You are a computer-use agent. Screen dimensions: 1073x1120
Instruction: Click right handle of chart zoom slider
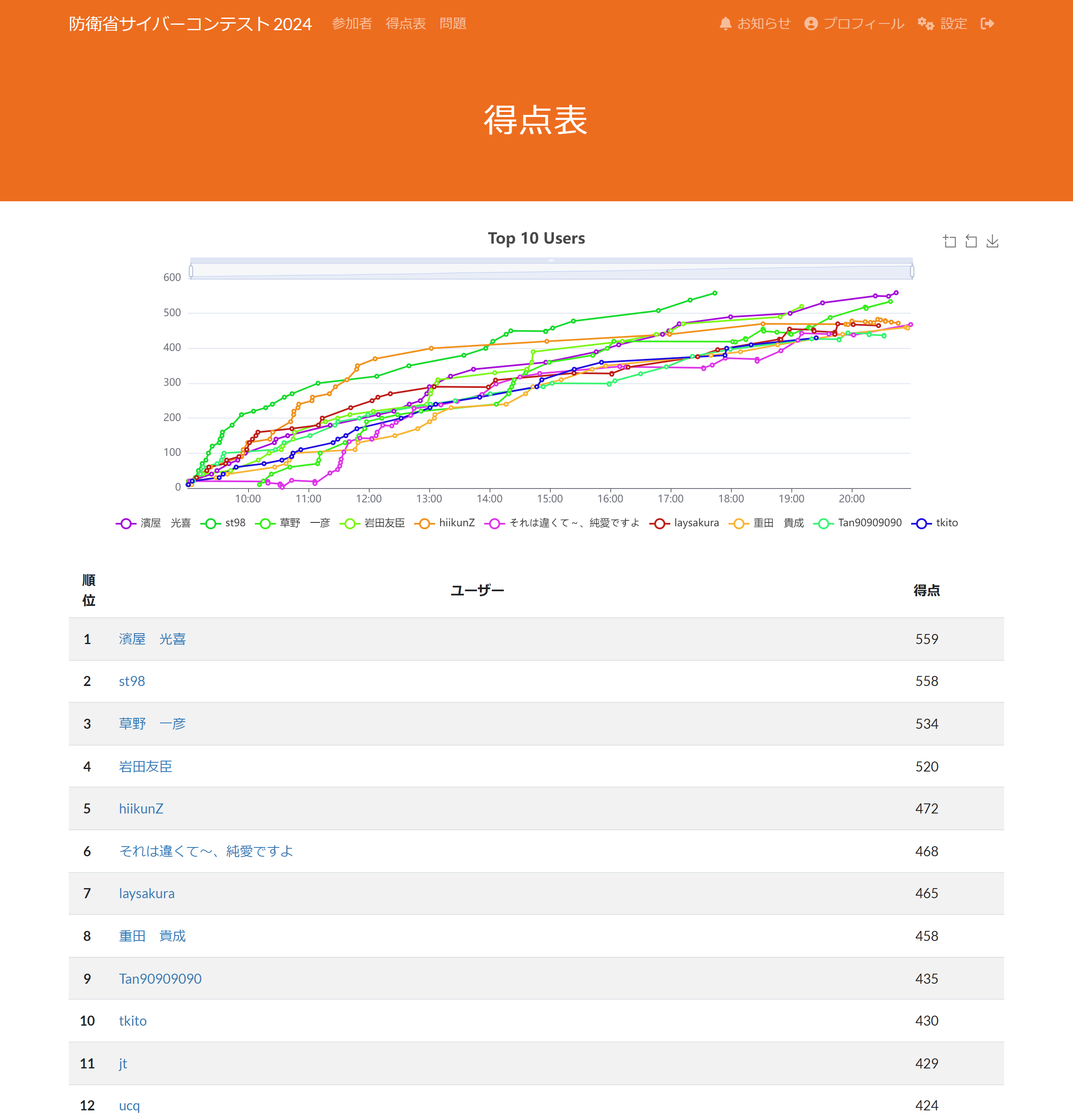(x=912, y=271)
